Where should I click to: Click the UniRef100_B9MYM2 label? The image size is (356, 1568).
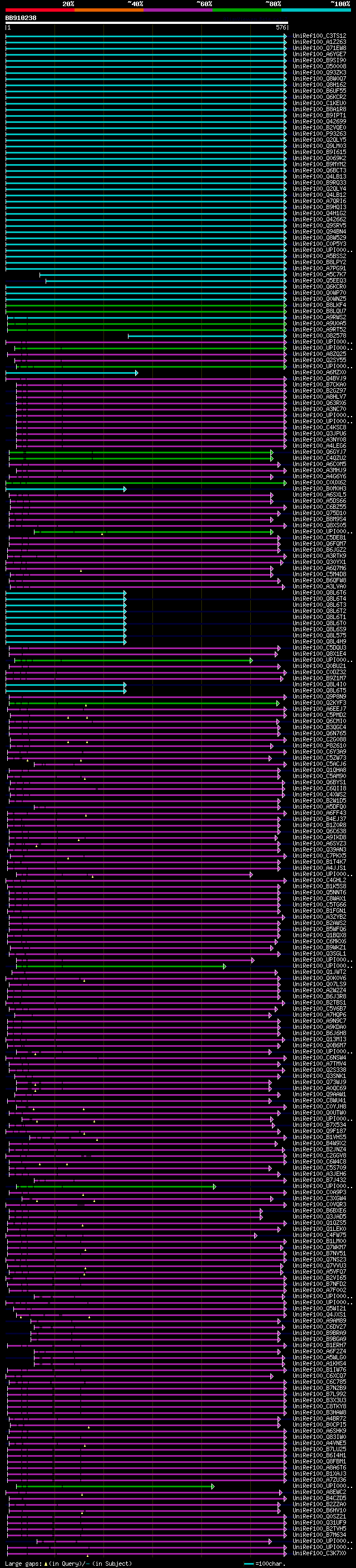point(319,164)
